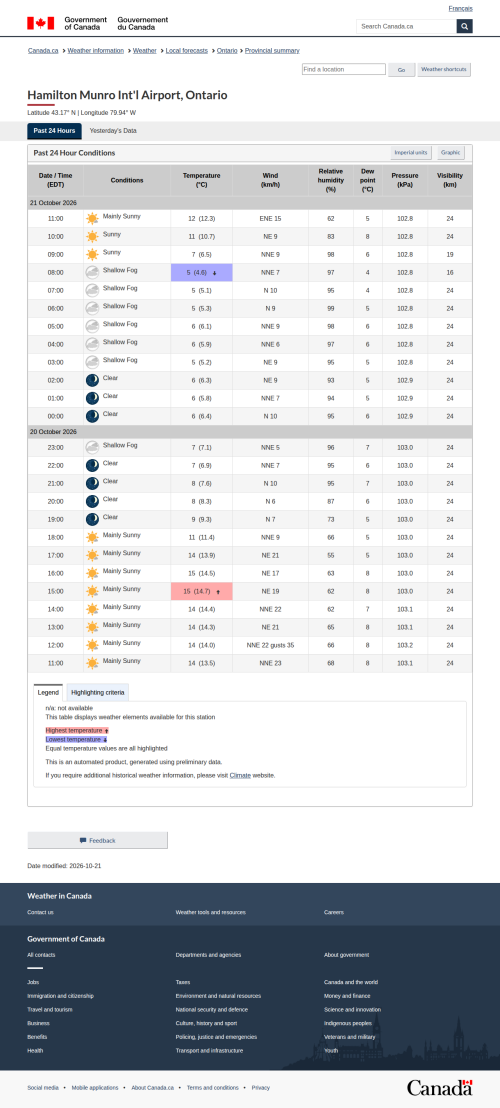Click the Go button
Screen dimensions: 500x1108
pos(401,70)
